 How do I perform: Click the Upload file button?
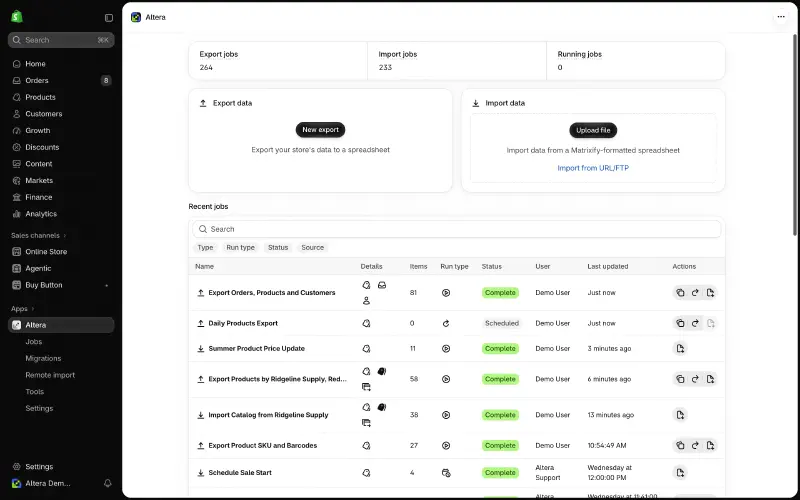click(593, 130)
